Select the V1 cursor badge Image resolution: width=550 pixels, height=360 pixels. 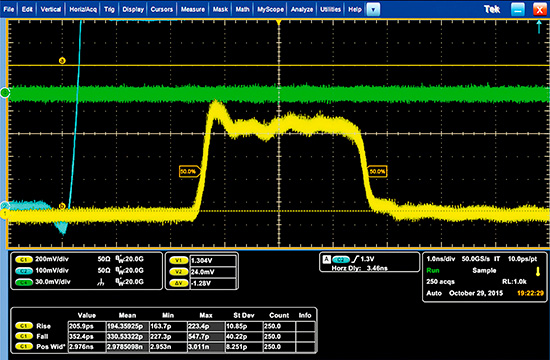179,260
